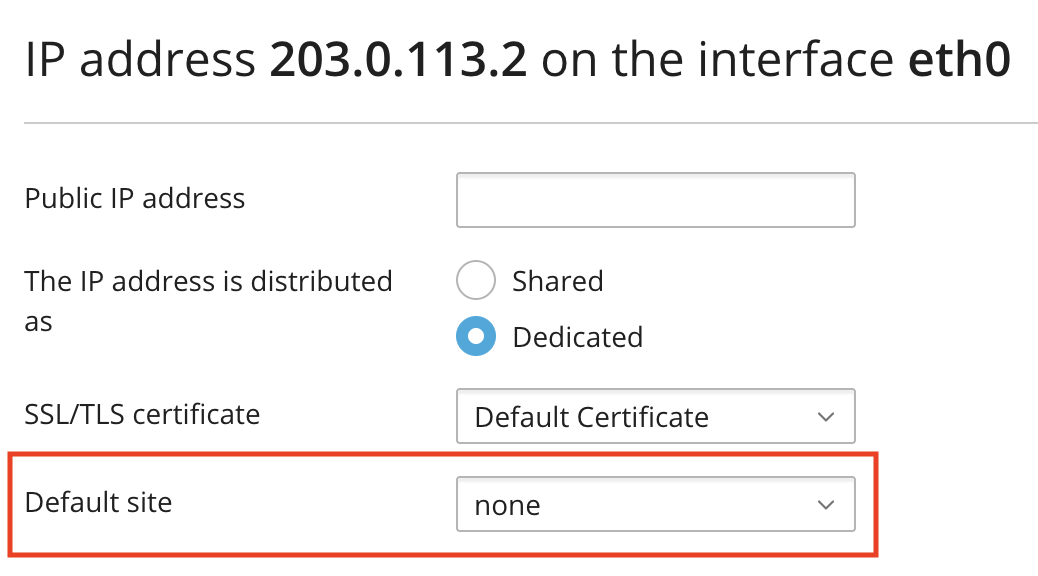
Task: Open the Default site dropdown
Action: (655, 505)
